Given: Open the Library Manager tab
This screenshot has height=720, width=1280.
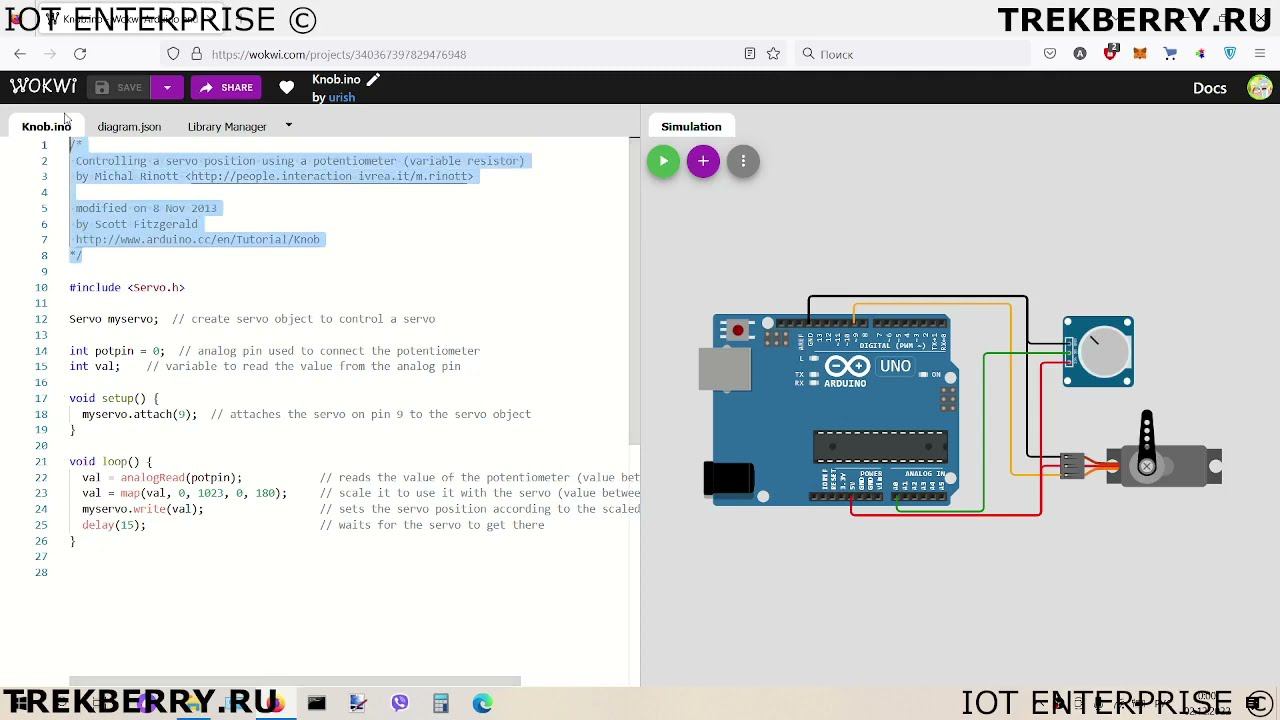Looking at the screenshot, I should pos(227,127).
